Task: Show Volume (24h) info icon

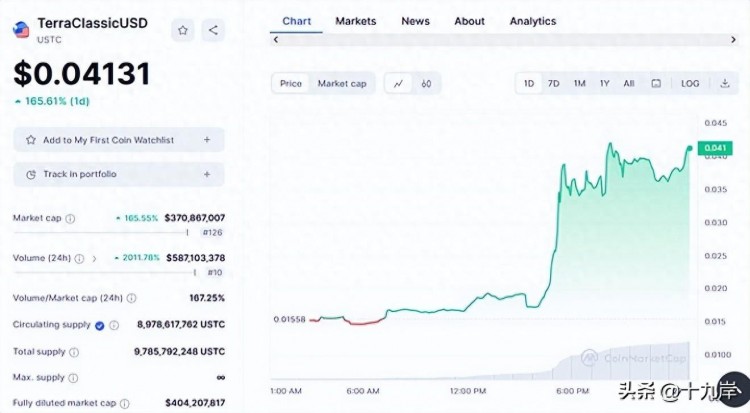Action: click(x=79, y=258)
